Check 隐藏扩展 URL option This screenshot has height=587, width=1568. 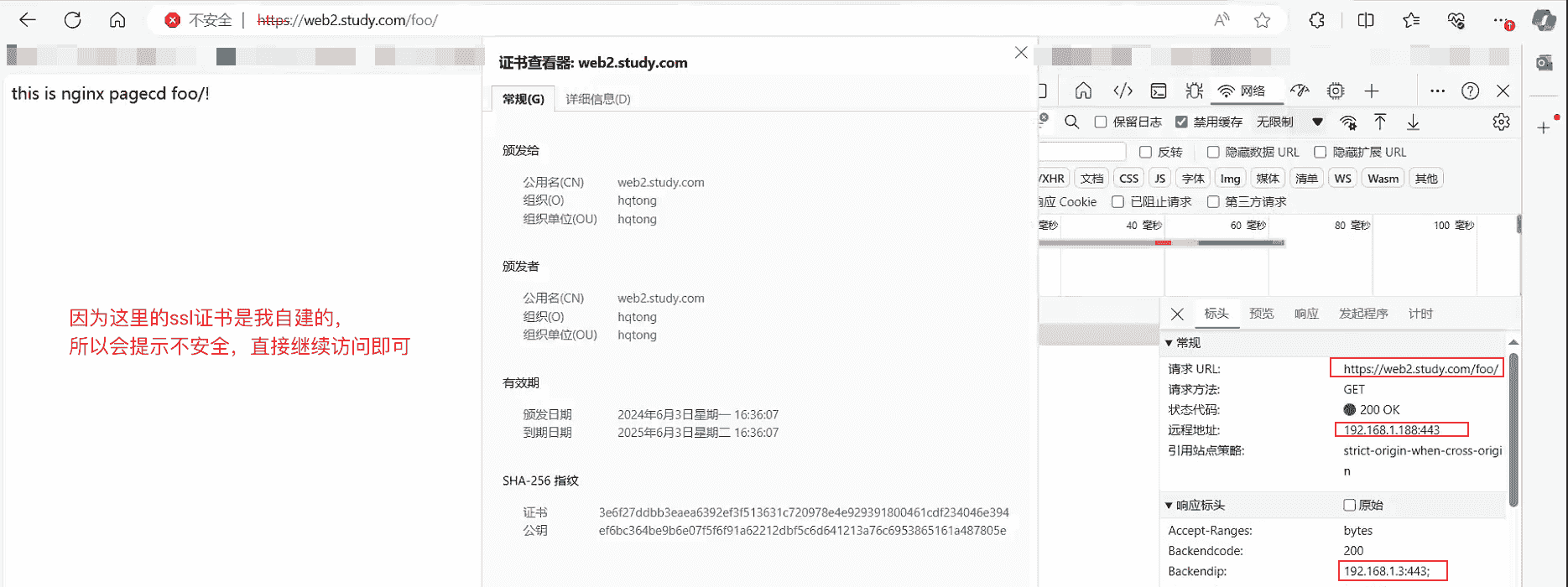1320,152
